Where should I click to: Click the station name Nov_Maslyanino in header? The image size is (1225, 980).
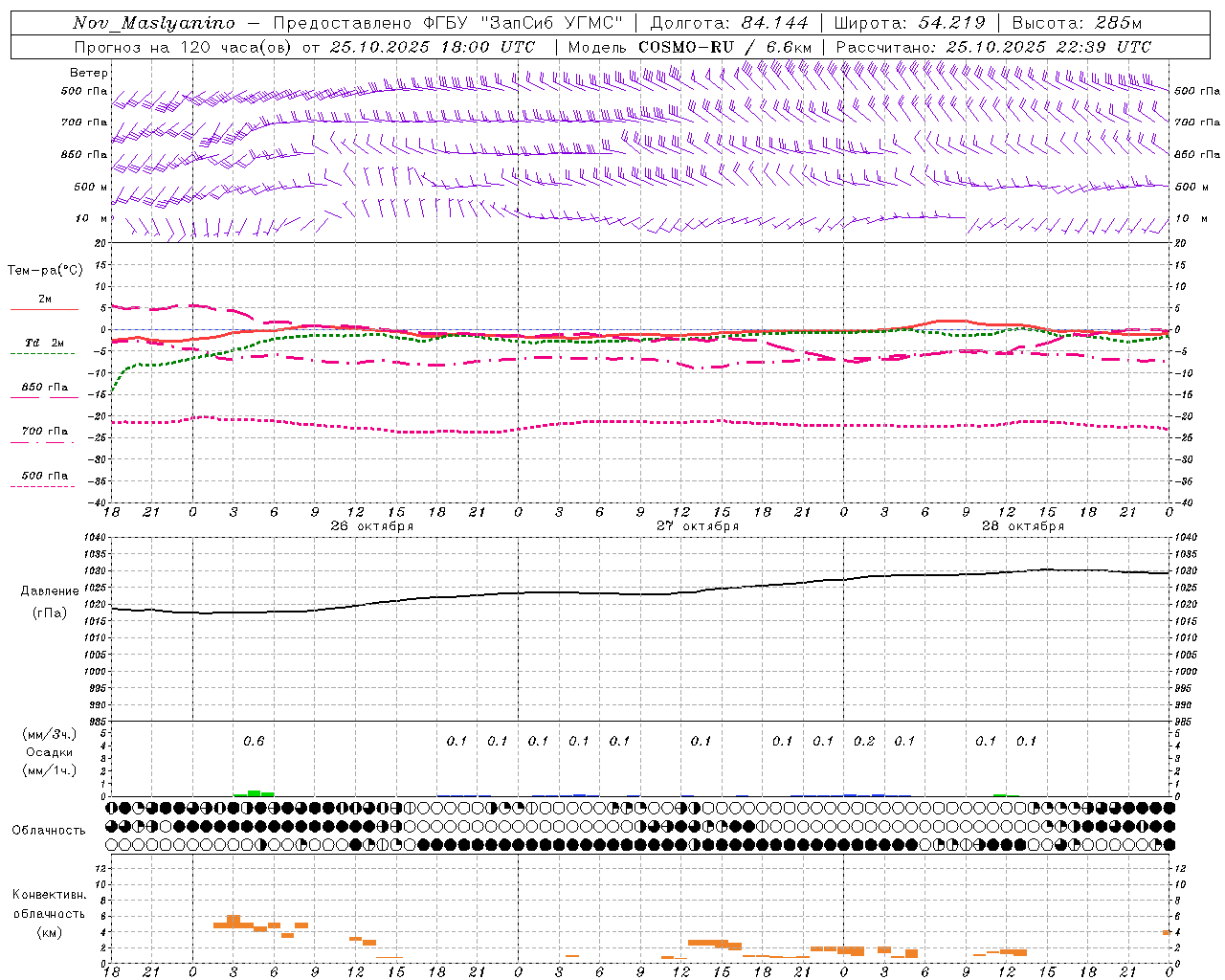tap(154, 23)
